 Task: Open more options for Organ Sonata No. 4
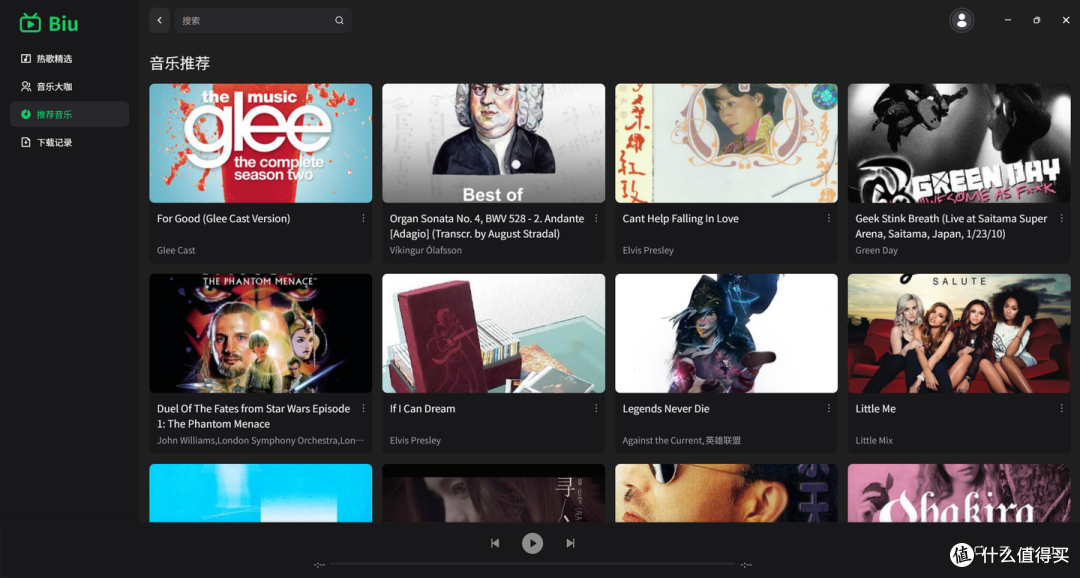click(x=596, y=218)
